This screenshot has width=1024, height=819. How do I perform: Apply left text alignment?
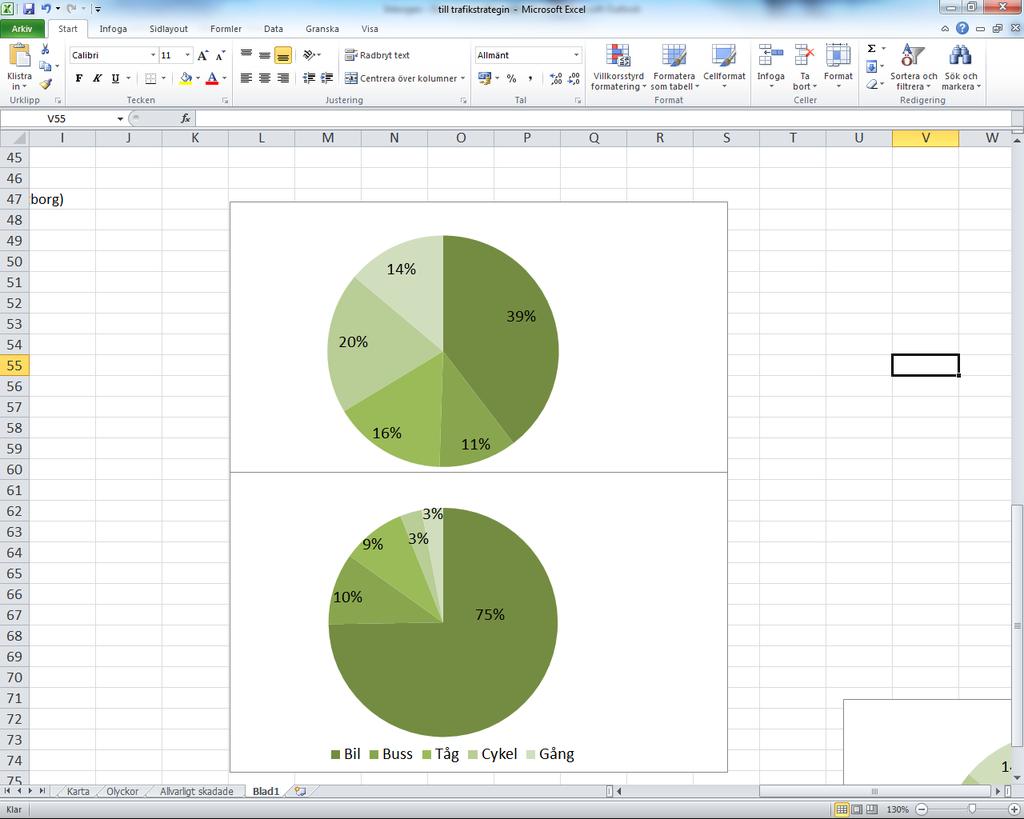246,78
